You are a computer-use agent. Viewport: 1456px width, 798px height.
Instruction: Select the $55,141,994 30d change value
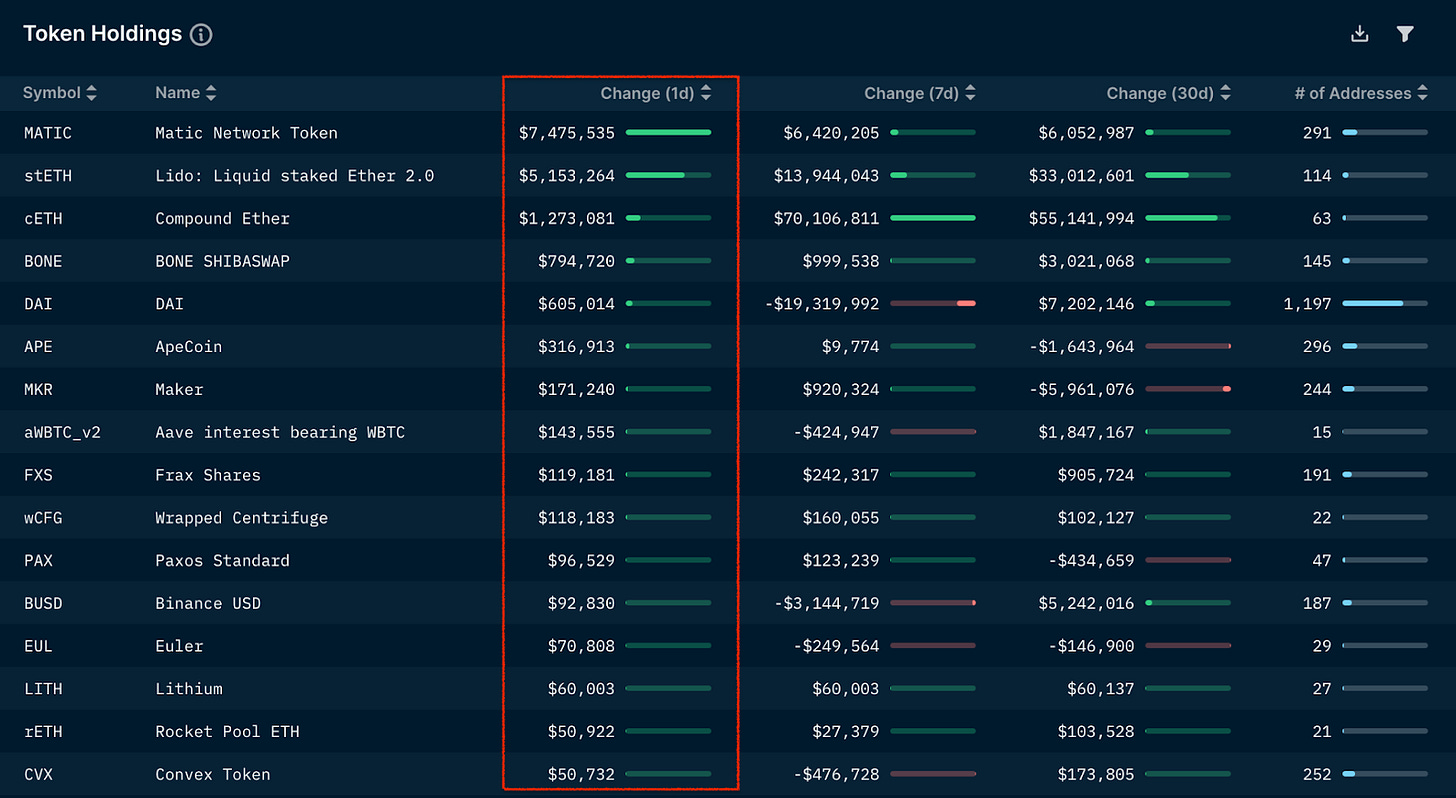point(1081,219)
